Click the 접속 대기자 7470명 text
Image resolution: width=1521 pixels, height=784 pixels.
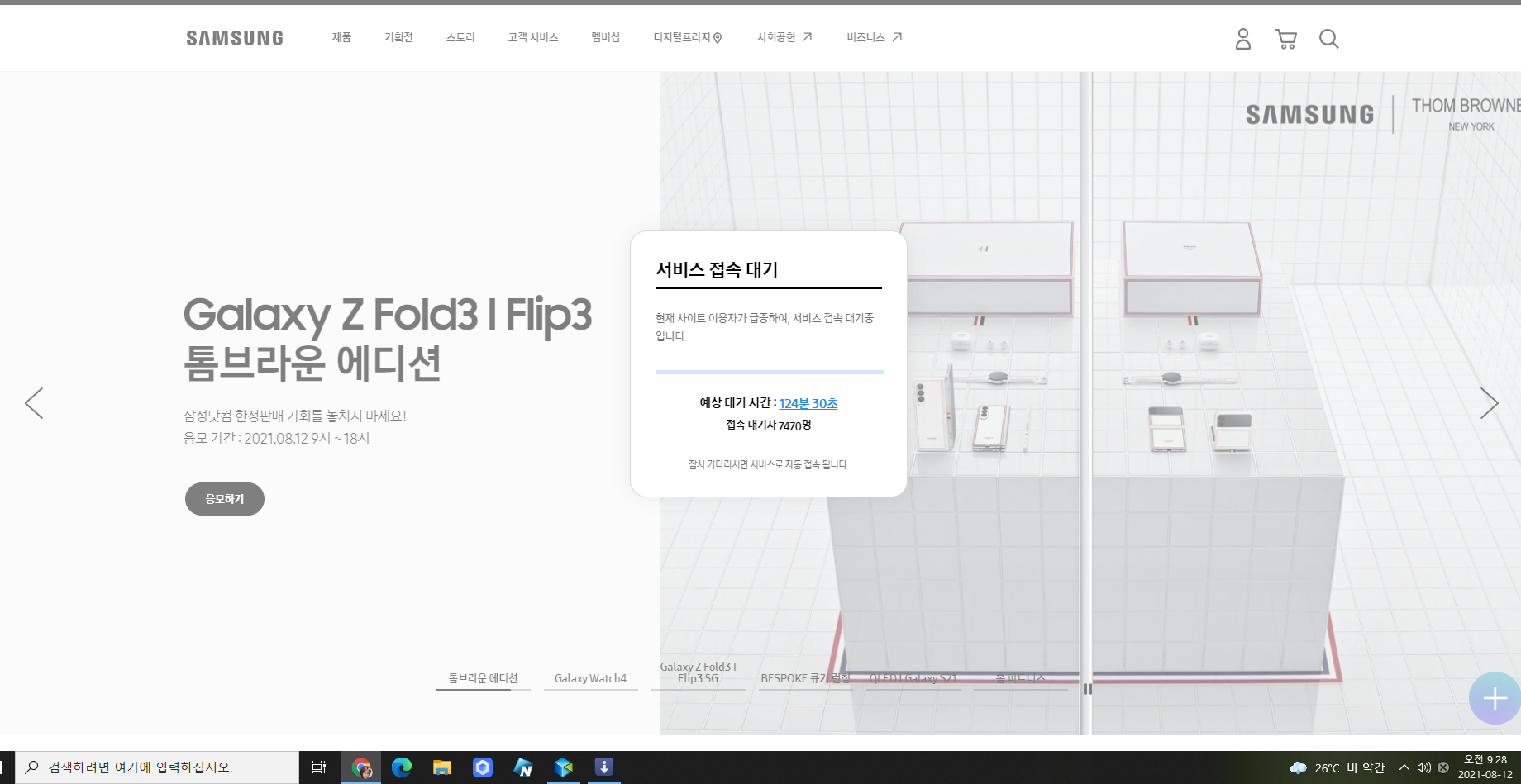pos(769,425)
